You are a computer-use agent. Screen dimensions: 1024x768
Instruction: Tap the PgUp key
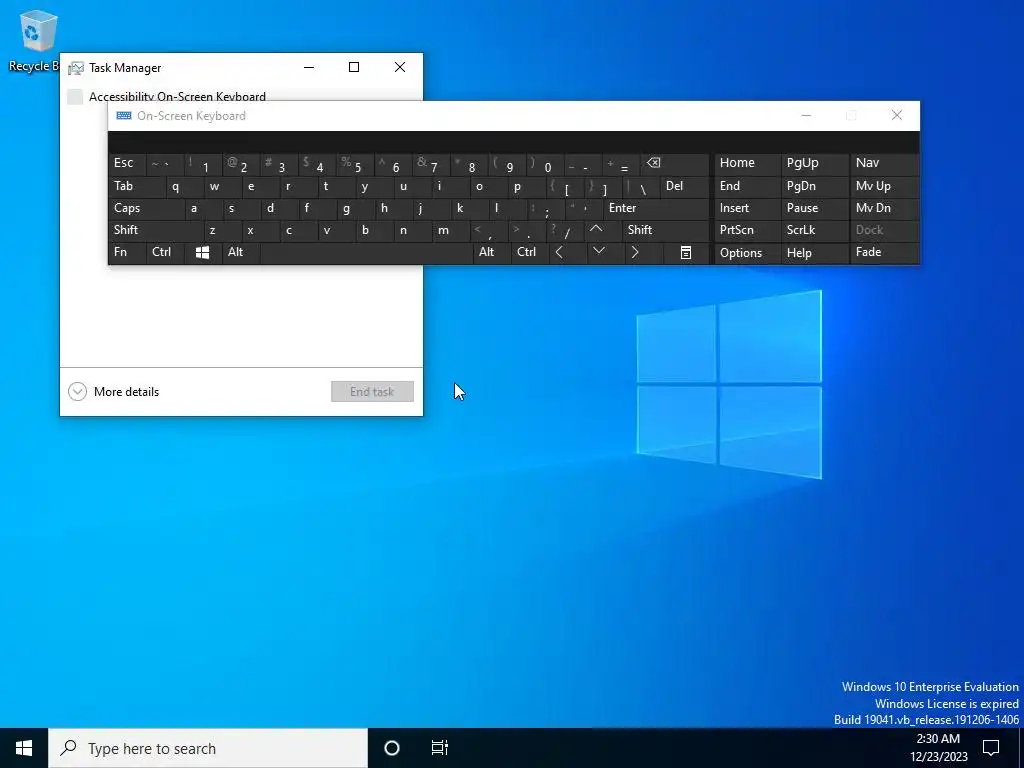814,163
